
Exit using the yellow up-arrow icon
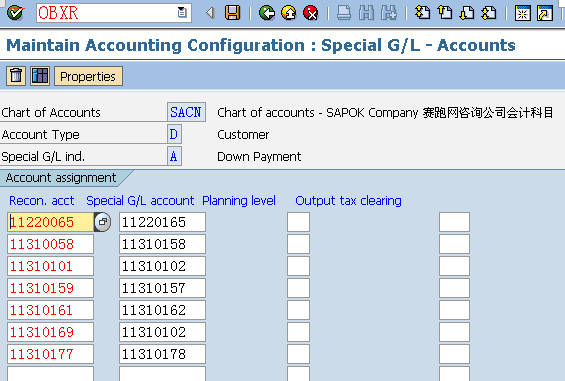pos(289,13)
